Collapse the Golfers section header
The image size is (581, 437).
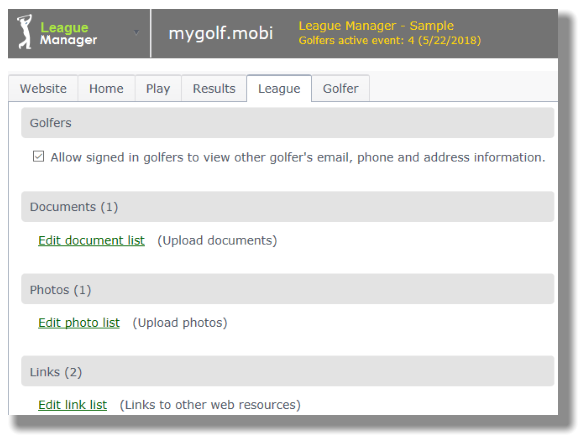coord(288,123)
